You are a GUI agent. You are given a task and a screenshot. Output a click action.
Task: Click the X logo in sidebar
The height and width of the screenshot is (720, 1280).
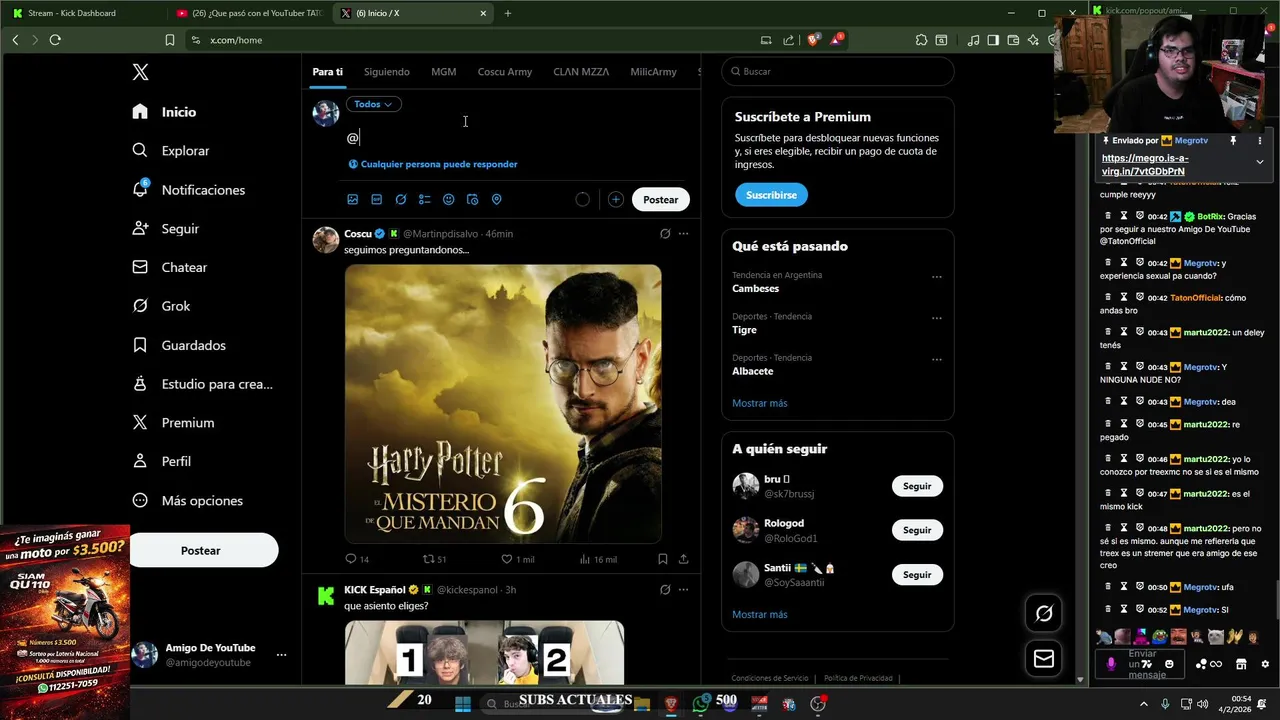141,72
